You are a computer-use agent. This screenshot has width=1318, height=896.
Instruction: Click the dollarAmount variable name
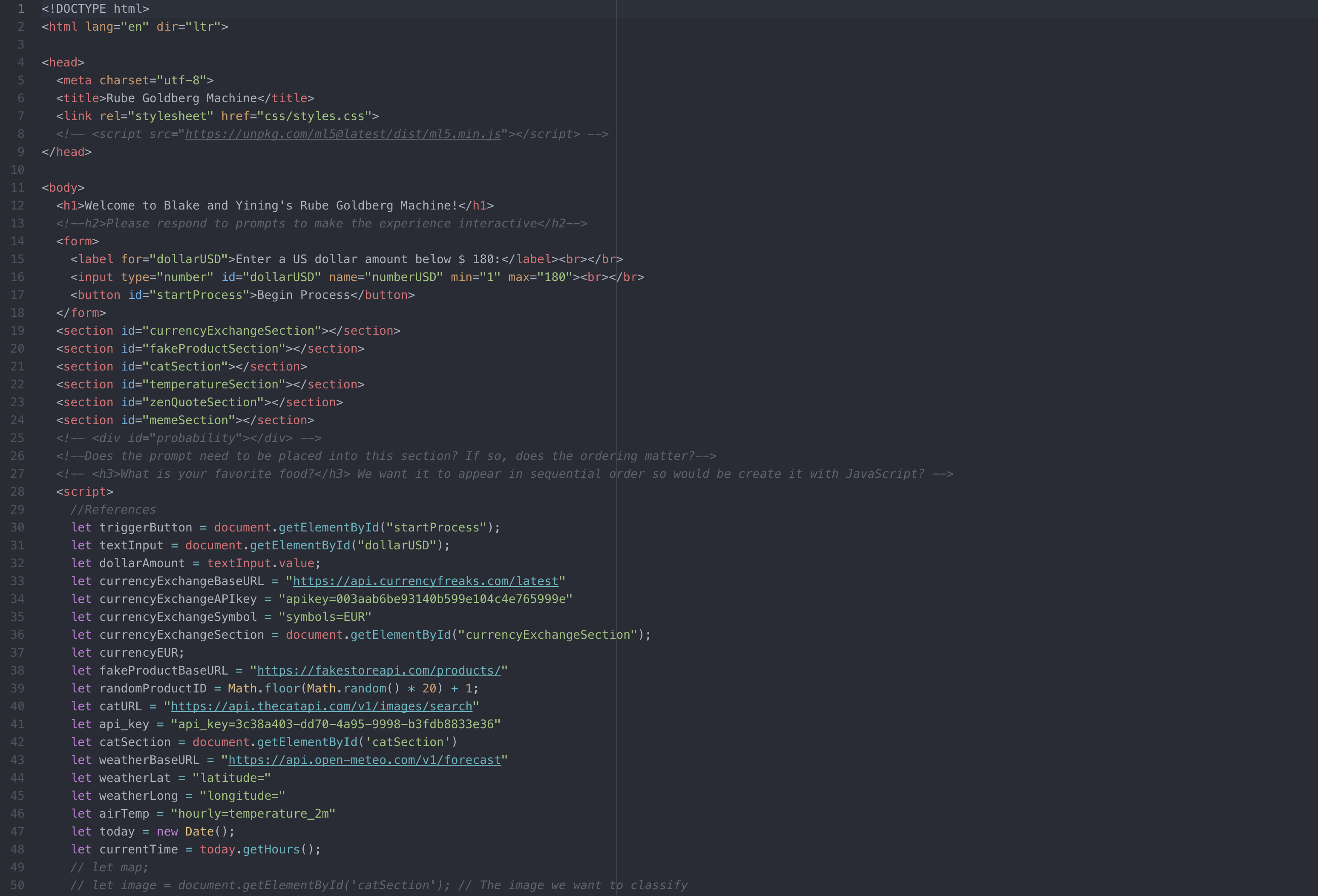[x=142, y=563]
